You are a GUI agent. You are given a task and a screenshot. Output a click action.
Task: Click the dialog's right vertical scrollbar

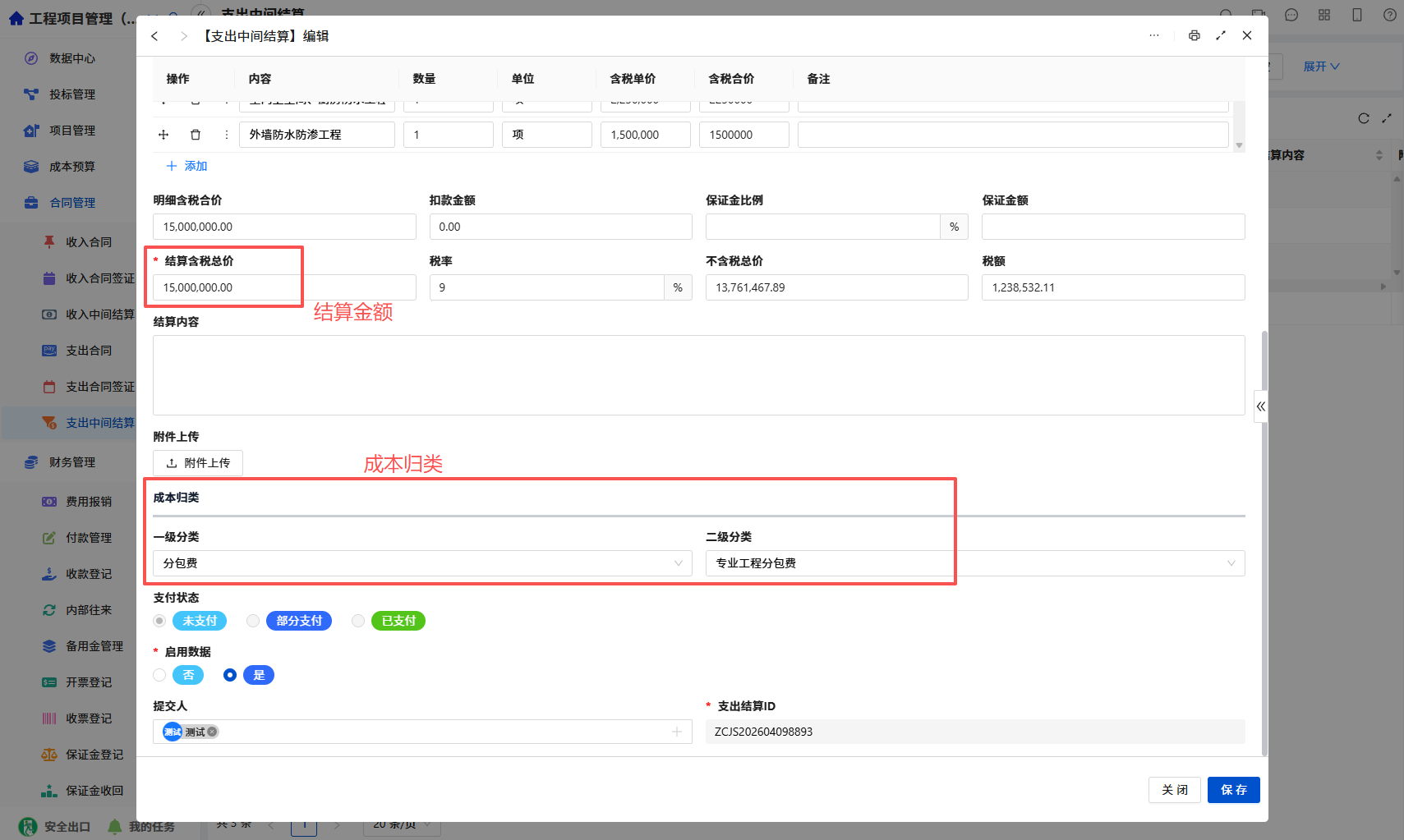[1264, 542]
